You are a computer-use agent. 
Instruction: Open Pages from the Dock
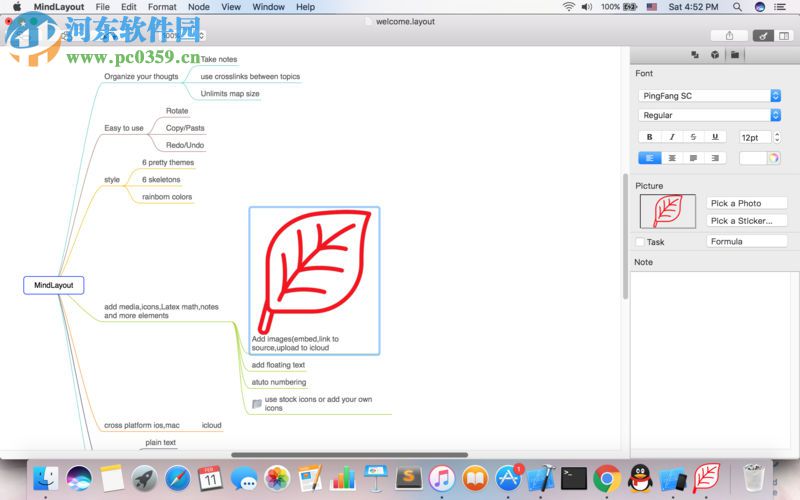[310, 478]
